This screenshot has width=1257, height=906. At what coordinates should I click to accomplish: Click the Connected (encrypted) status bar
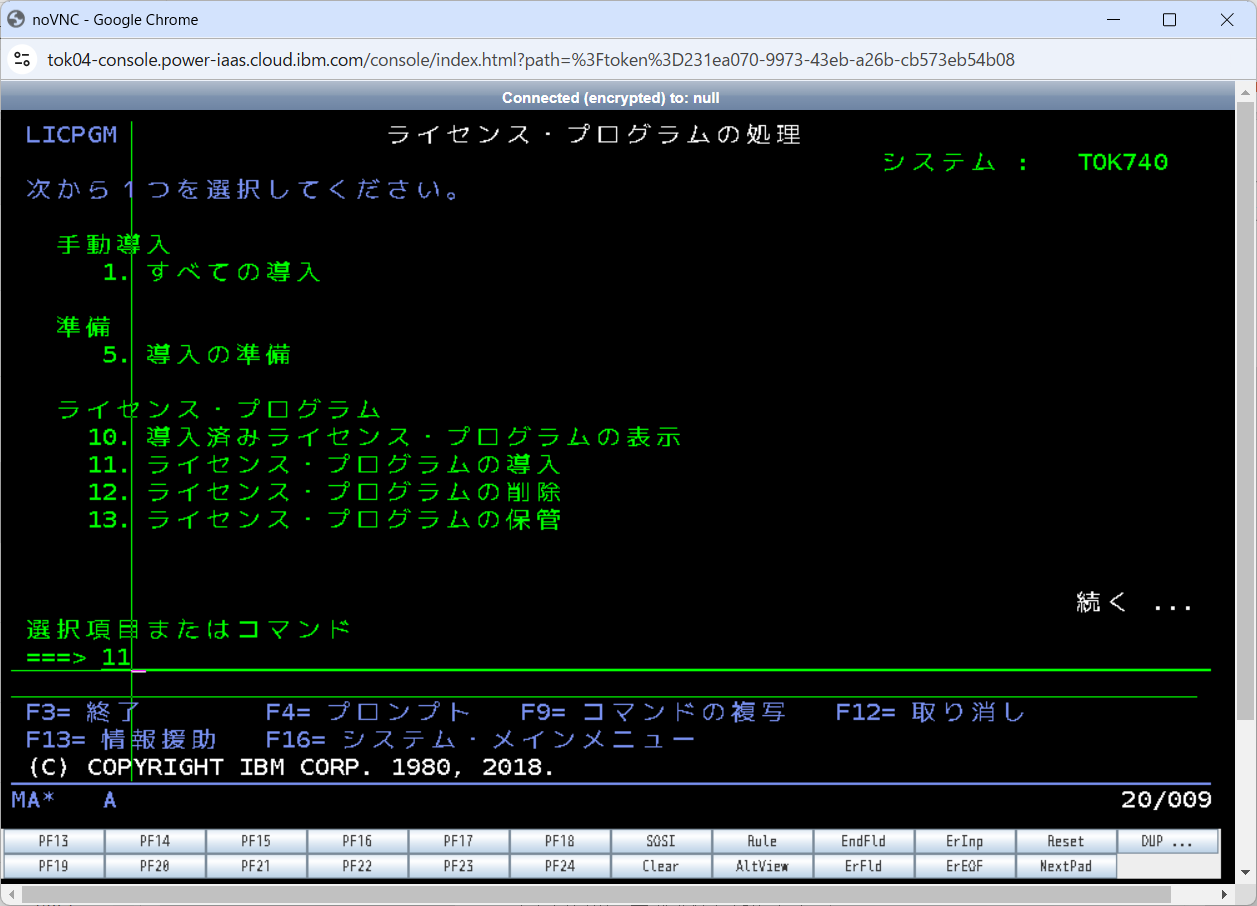click(611, 97)
